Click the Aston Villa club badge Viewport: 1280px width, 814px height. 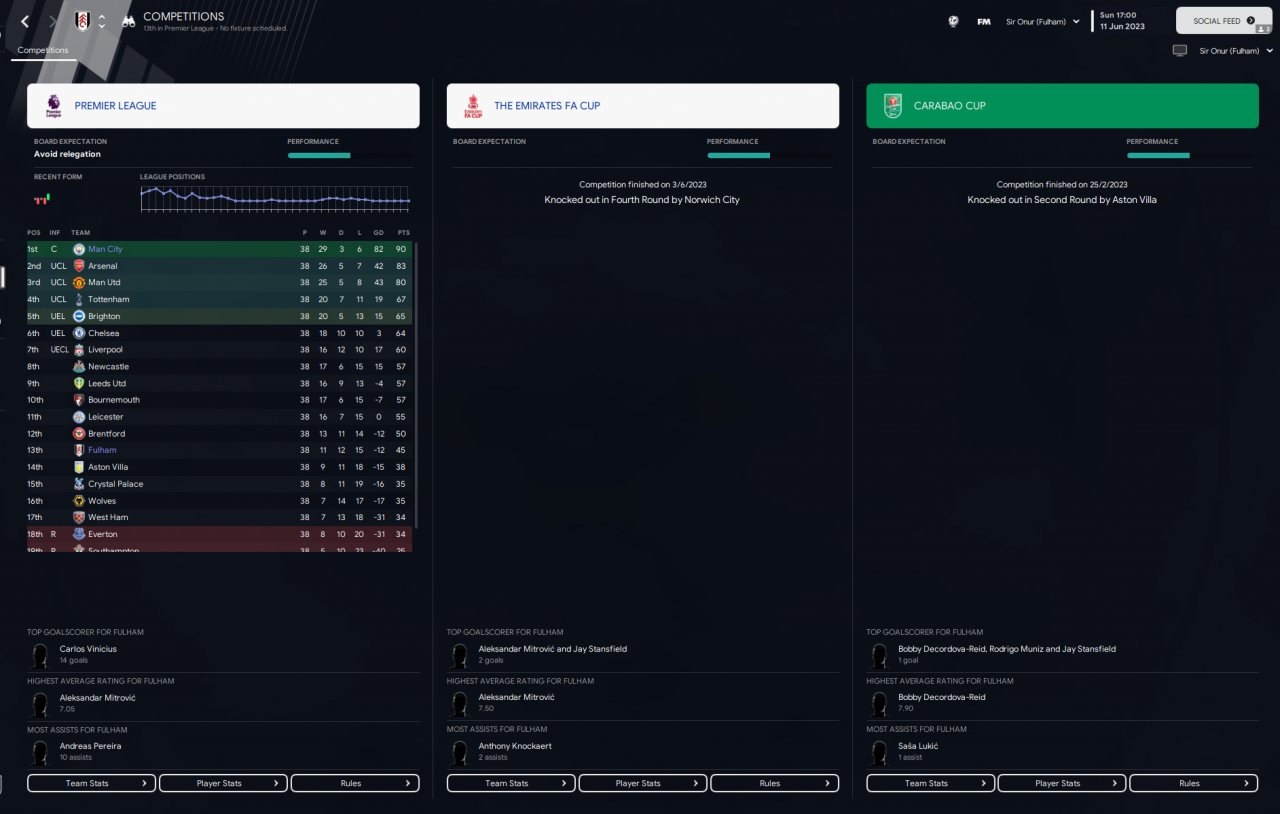(x=79, y=467)
